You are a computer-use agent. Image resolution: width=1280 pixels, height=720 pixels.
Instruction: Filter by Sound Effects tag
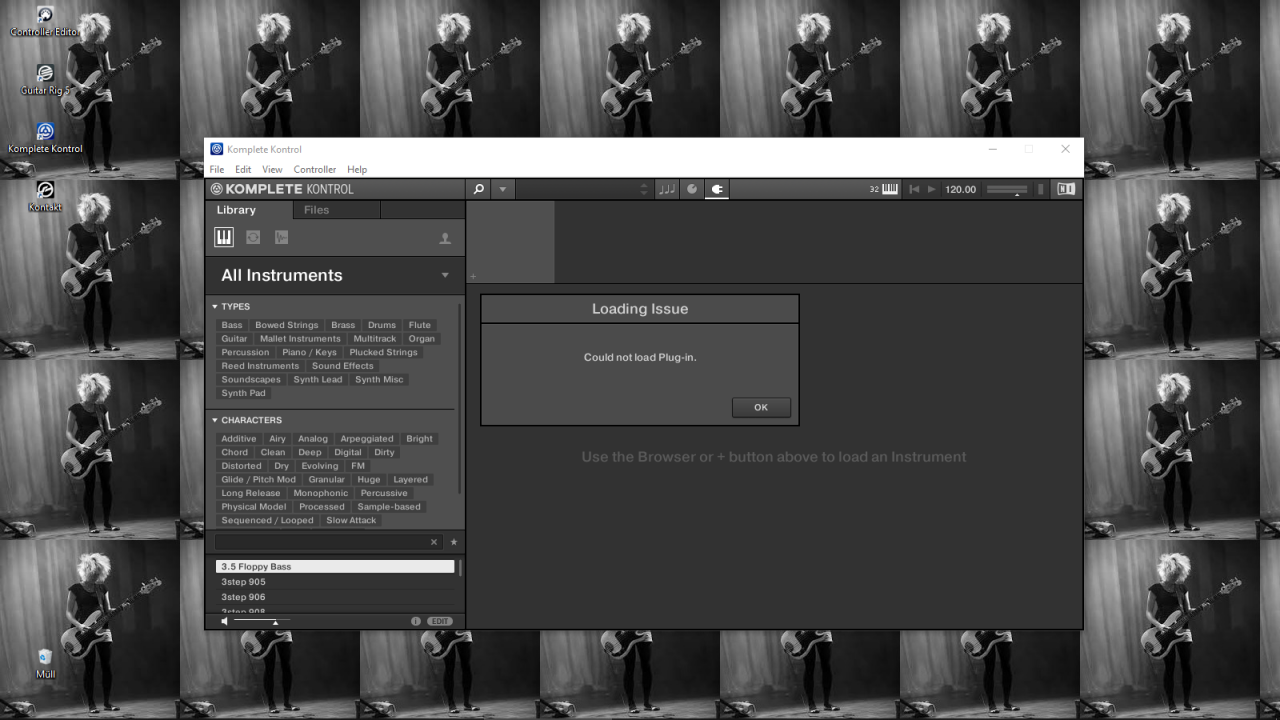(x=342, y=366)
